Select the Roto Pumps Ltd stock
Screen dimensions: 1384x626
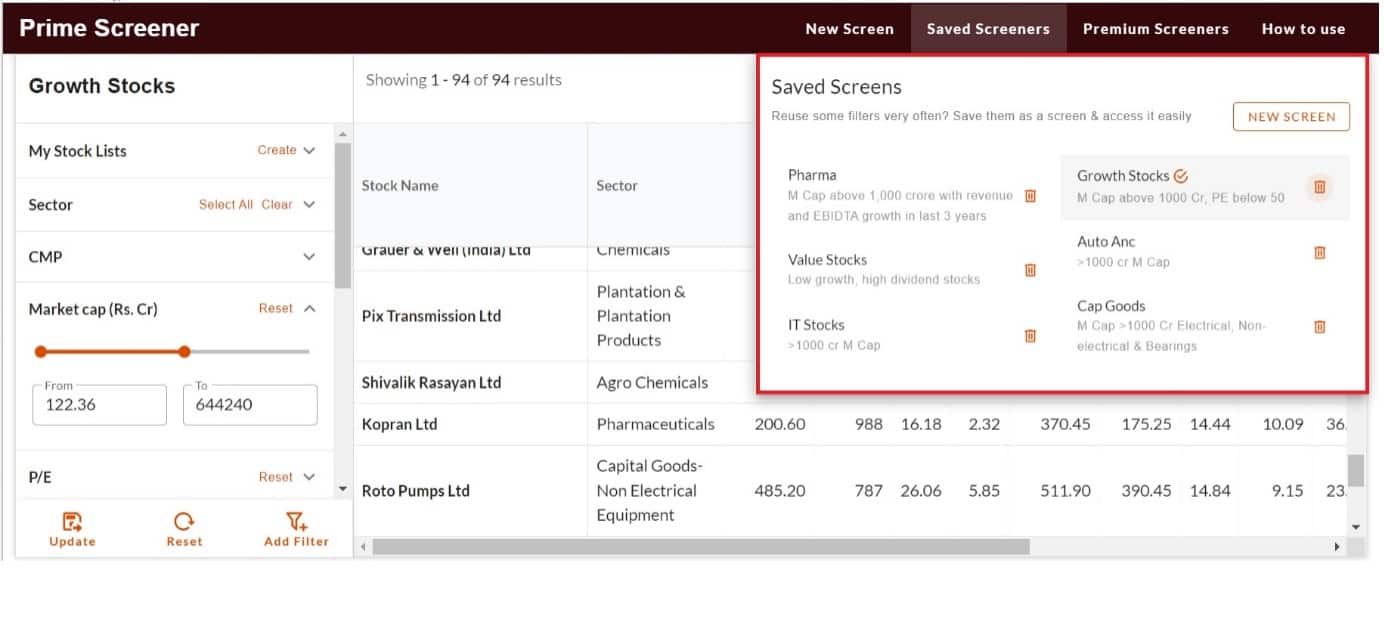coord(416,491)
